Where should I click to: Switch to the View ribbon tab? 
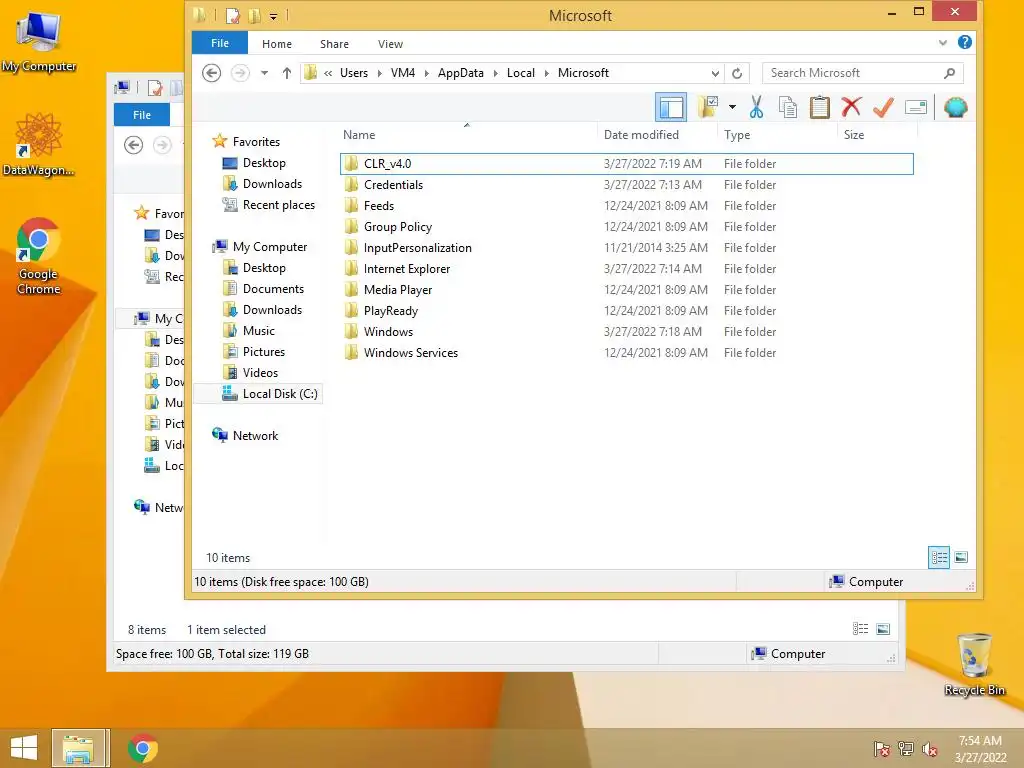click(390, 44)
